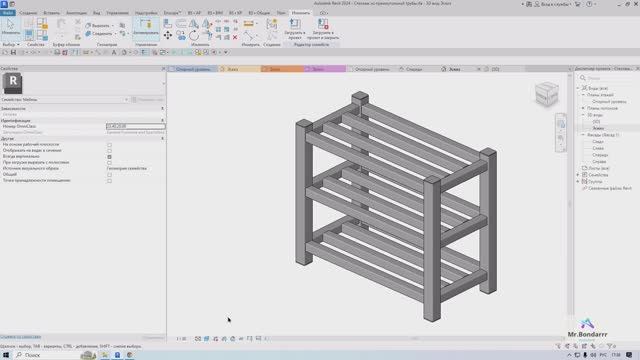The width and height of the screenshot is (640, 360).
Task: Open the File ribbon tab
Action: tap(8, 13)
